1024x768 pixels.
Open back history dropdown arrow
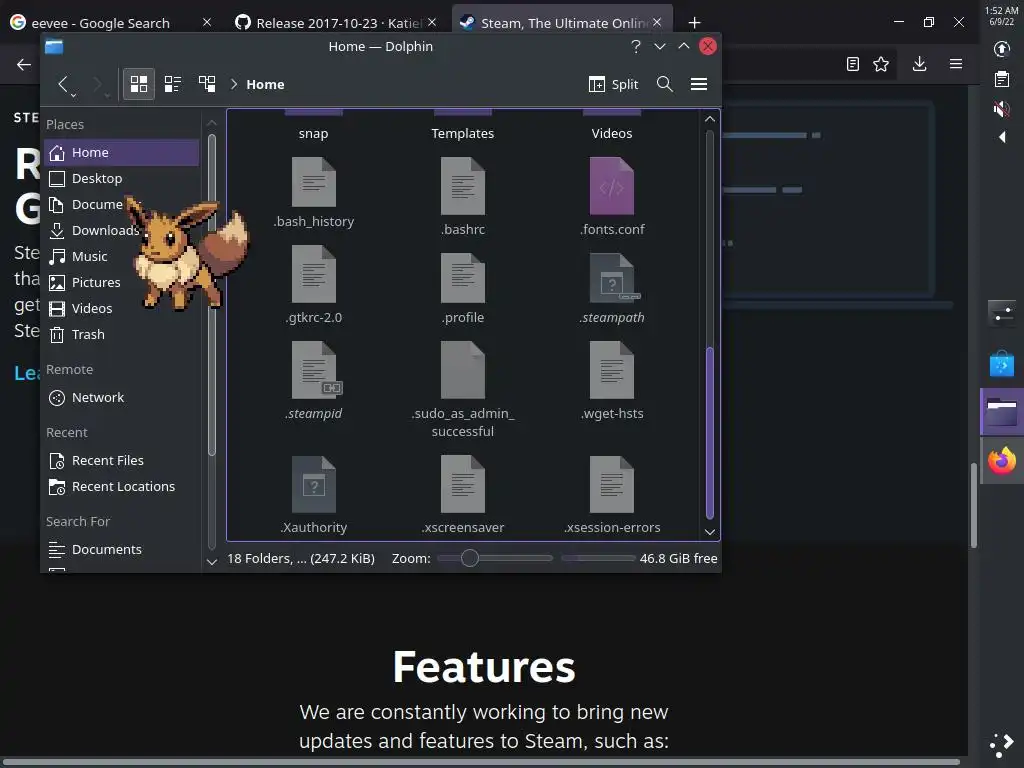tap(74, 95)
